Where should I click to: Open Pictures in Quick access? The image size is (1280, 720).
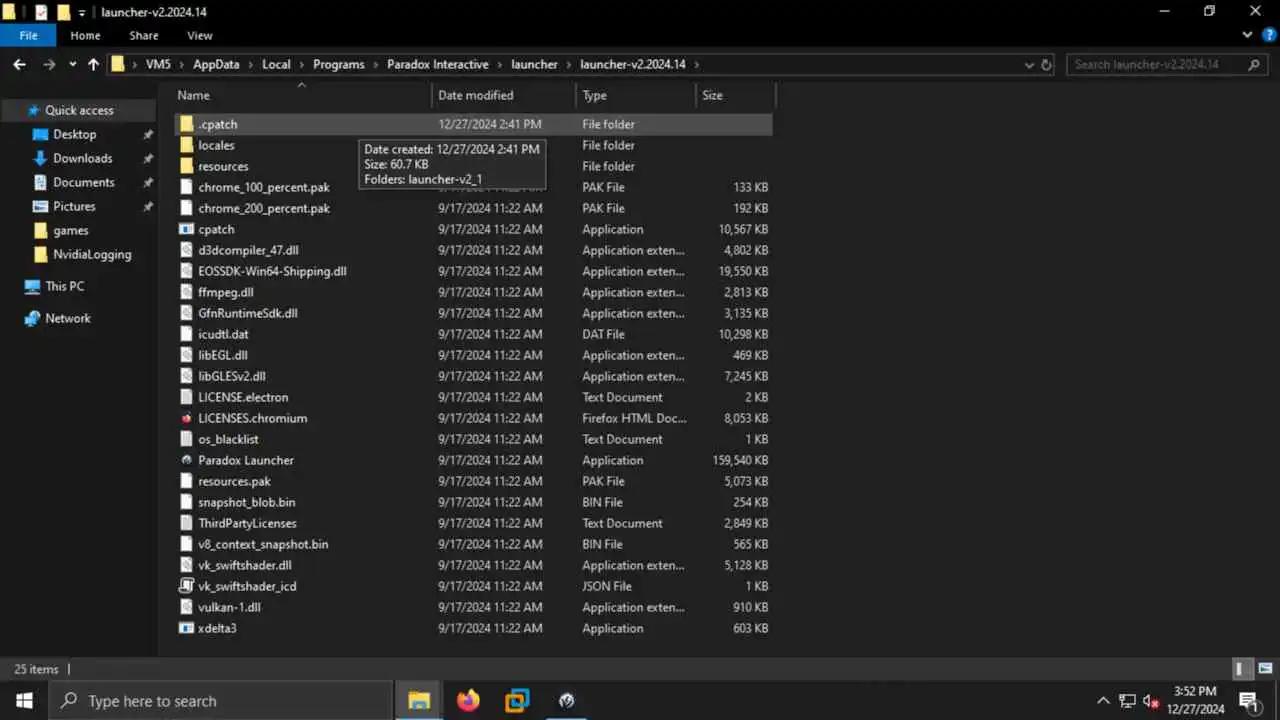(74, 206)
